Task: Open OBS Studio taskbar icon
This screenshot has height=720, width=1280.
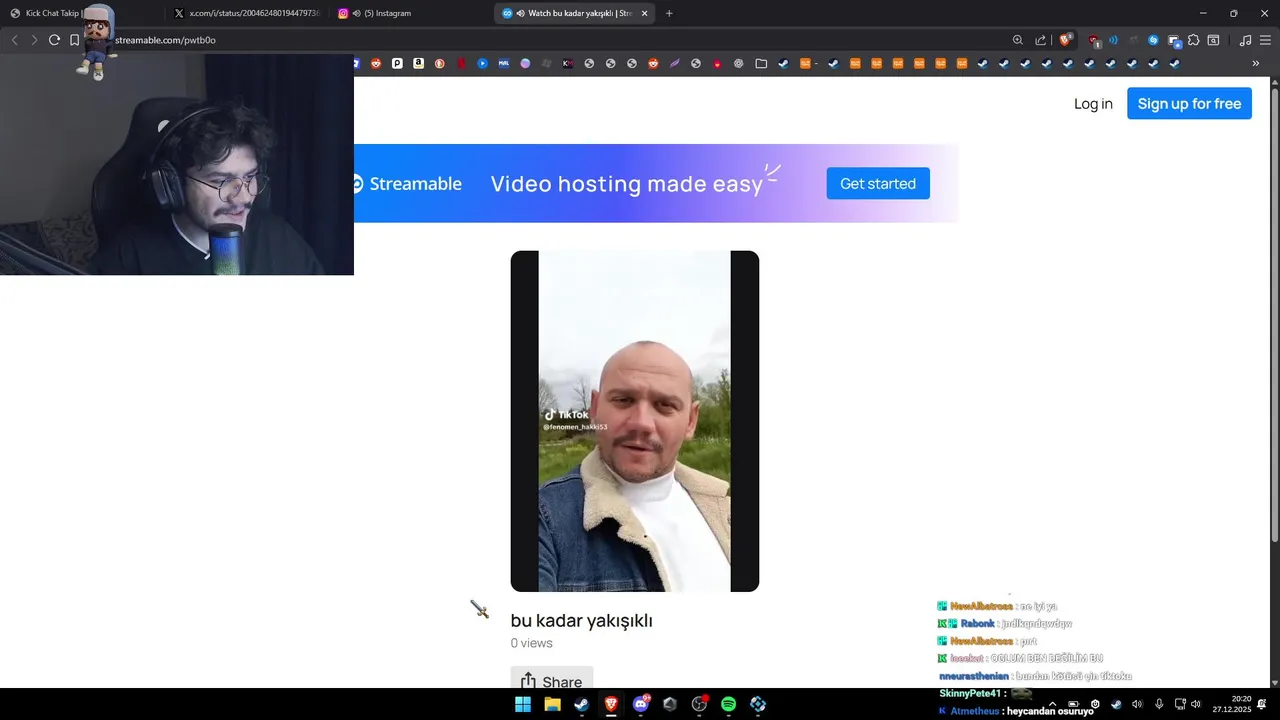Action: pyautogui.click(x=699, y=704)
